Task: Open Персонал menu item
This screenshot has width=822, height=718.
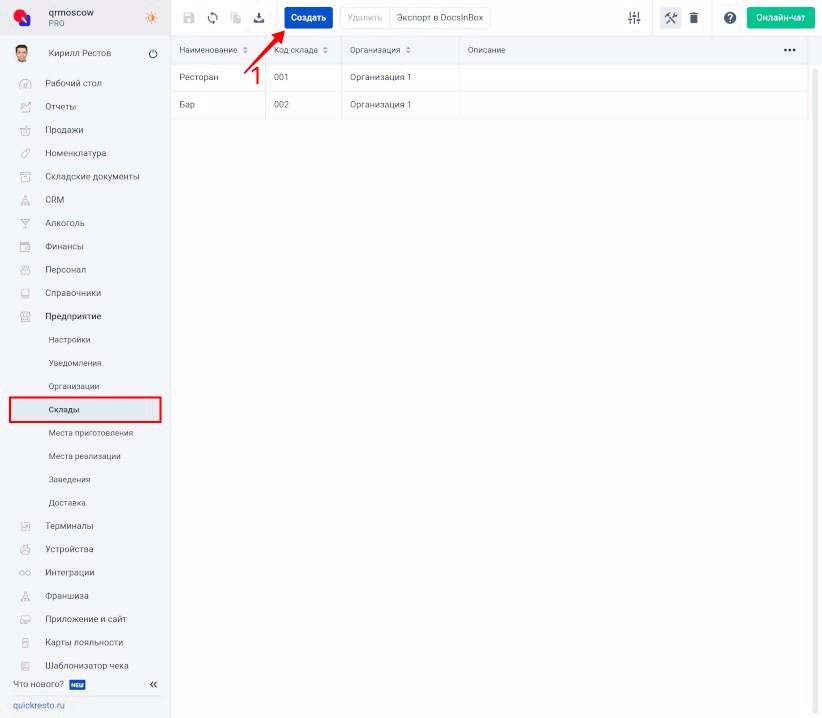Action: point(66,270)
